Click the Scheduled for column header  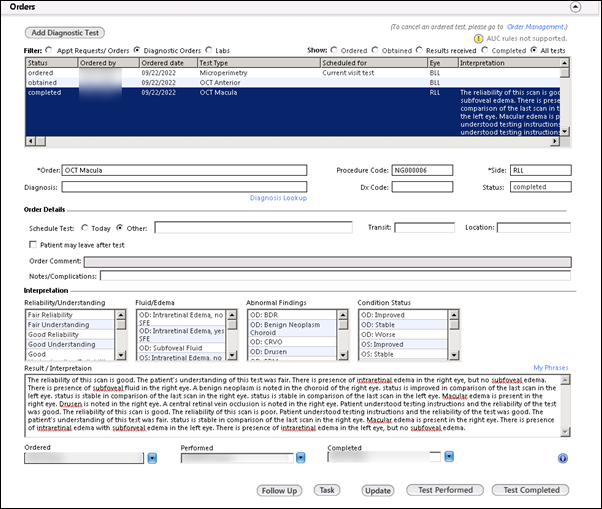click(374, 63)
